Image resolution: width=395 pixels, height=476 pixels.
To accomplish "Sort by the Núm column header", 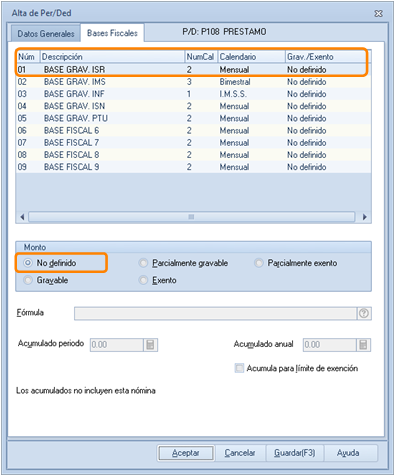I will 28,57.
